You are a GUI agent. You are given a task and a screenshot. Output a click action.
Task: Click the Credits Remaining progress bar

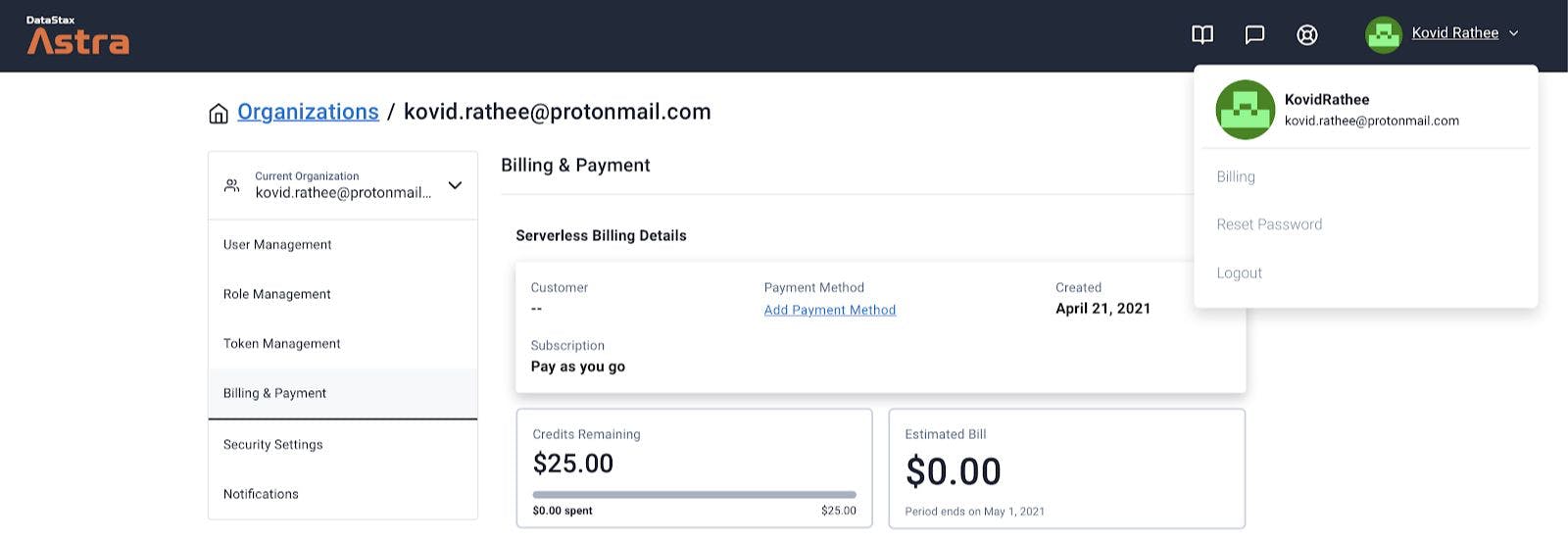(x=694, y=494)
